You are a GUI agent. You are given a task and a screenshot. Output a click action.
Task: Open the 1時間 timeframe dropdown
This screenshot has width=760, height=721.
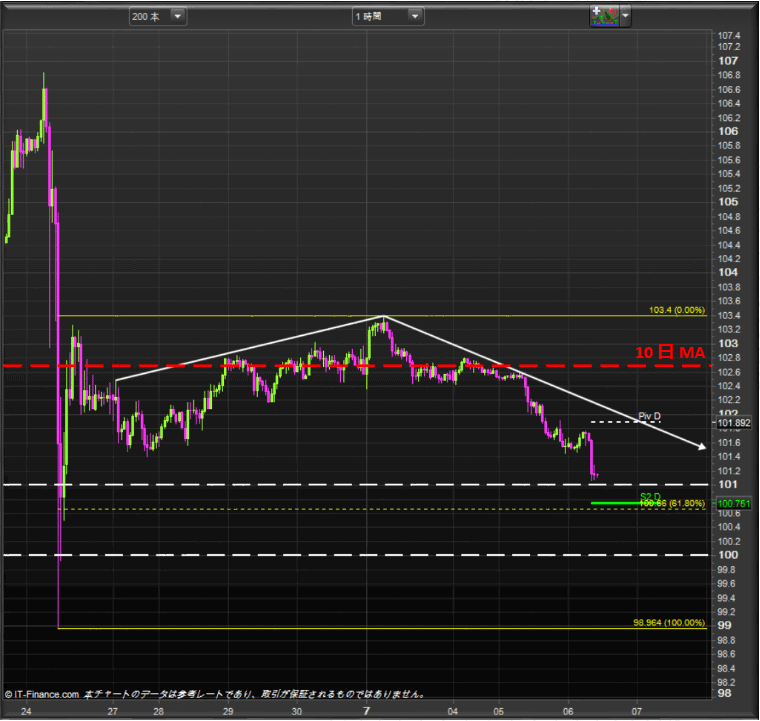pos(388,16)
